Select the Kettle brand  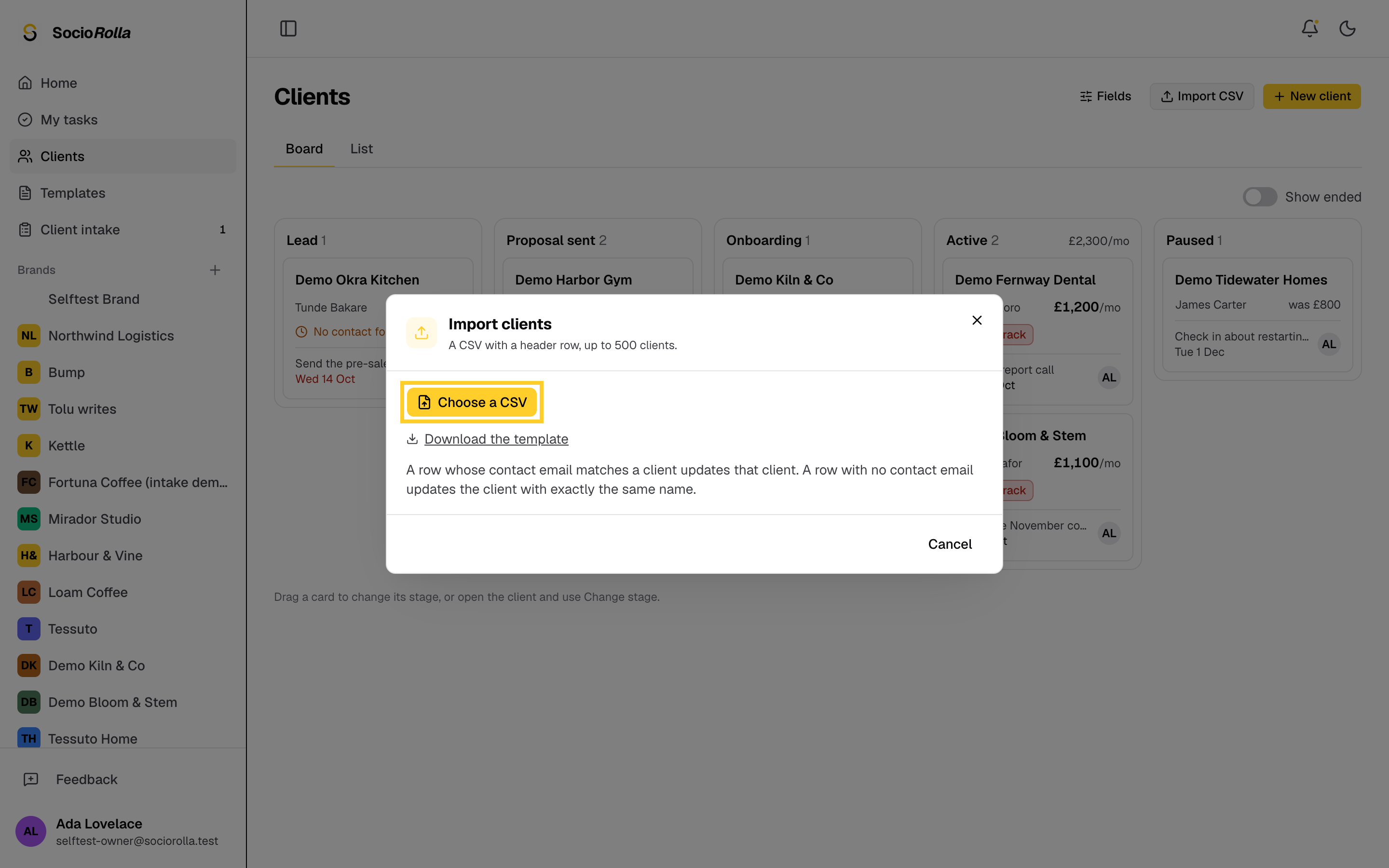coord(123,446)
